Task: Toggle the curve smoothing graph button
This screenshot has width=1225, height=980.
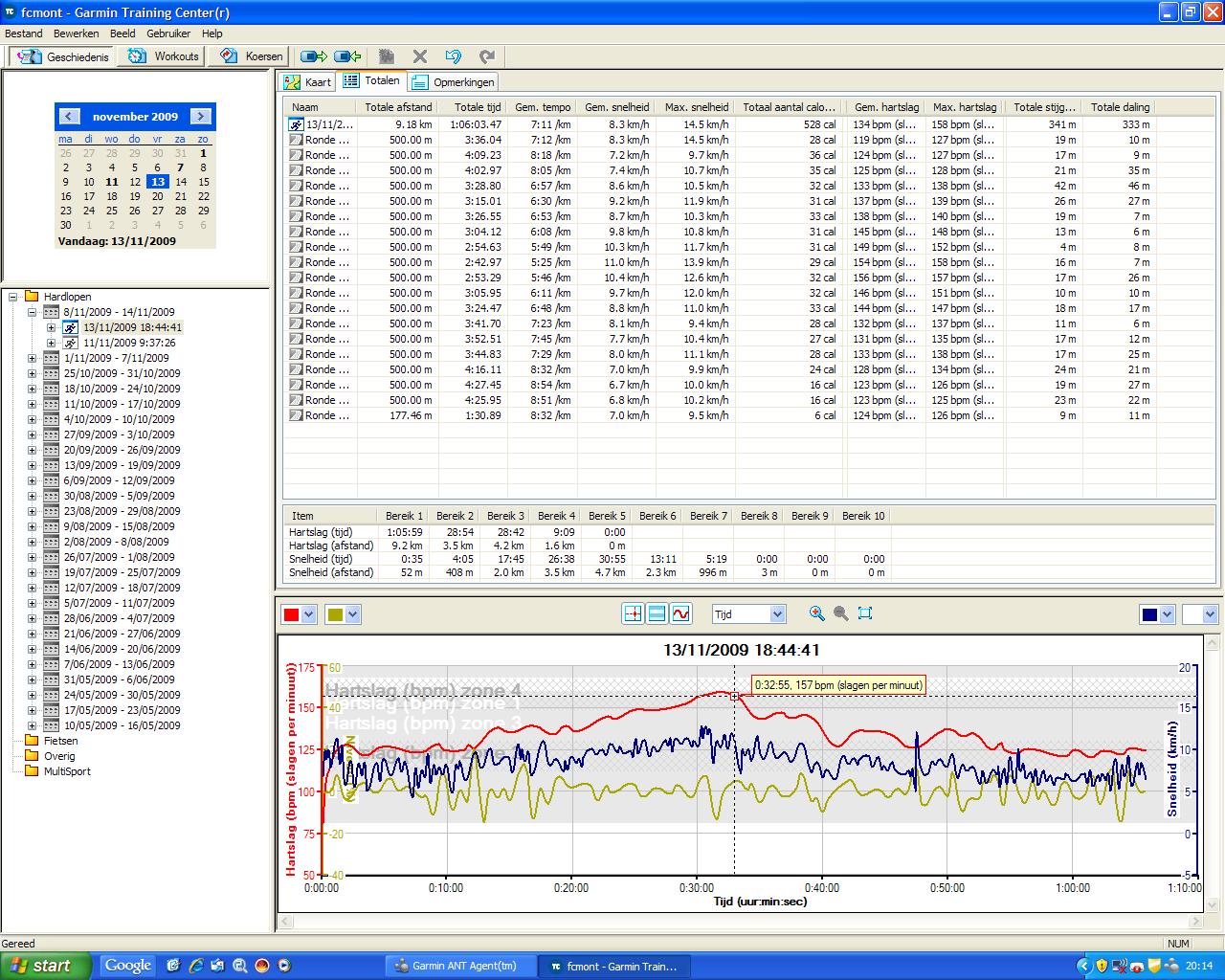Action: [680, 613]
